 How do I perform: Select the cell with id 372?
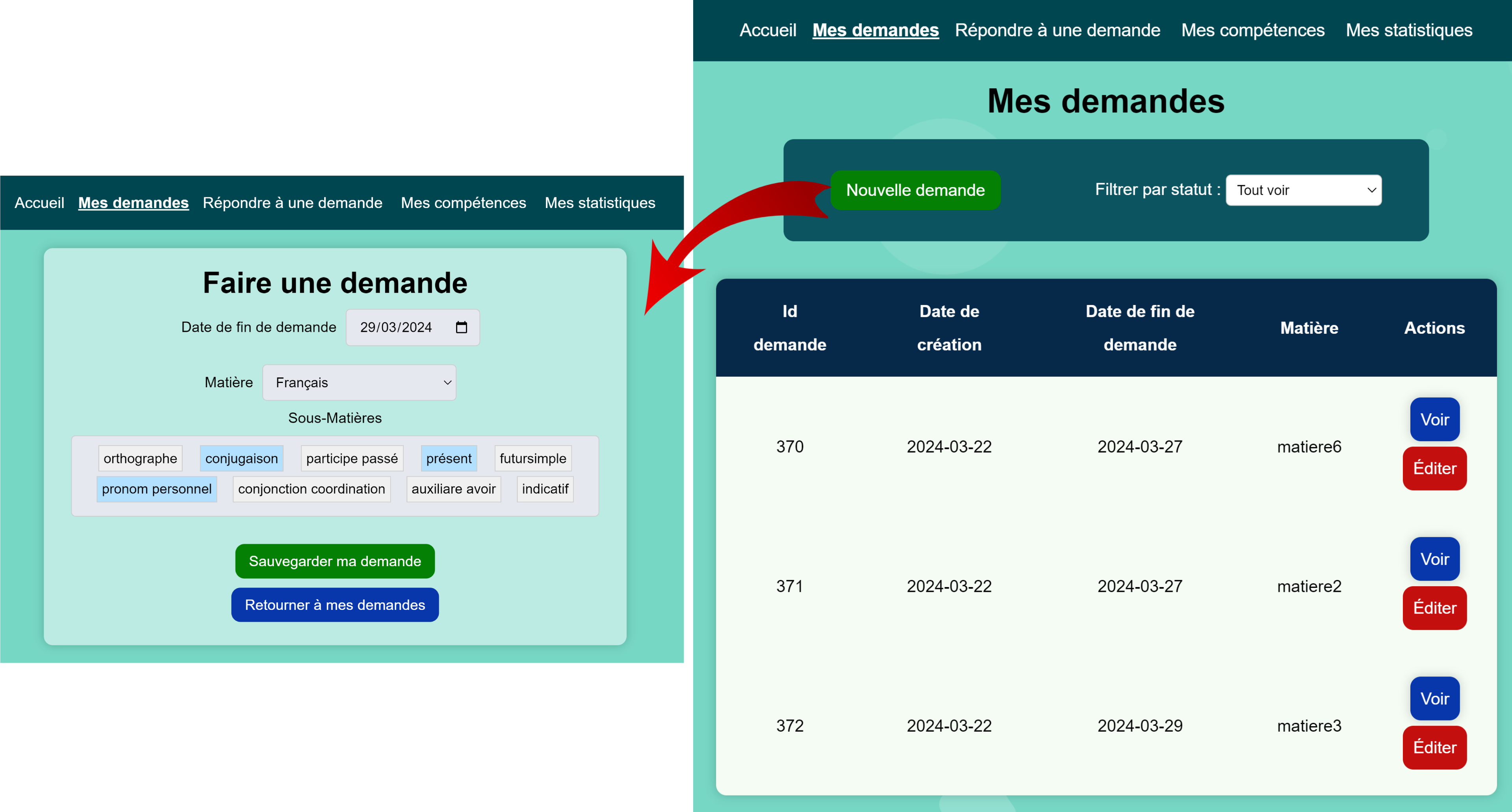tap(790, 726)
